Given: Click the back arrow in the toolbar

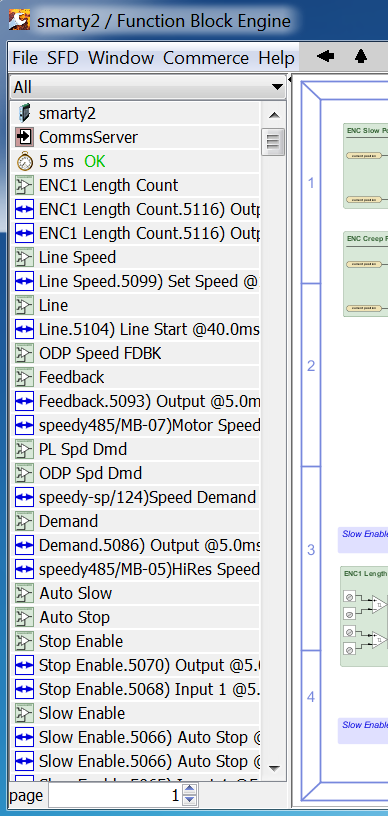Looking at the screenshot, I should tap(325, 56).
